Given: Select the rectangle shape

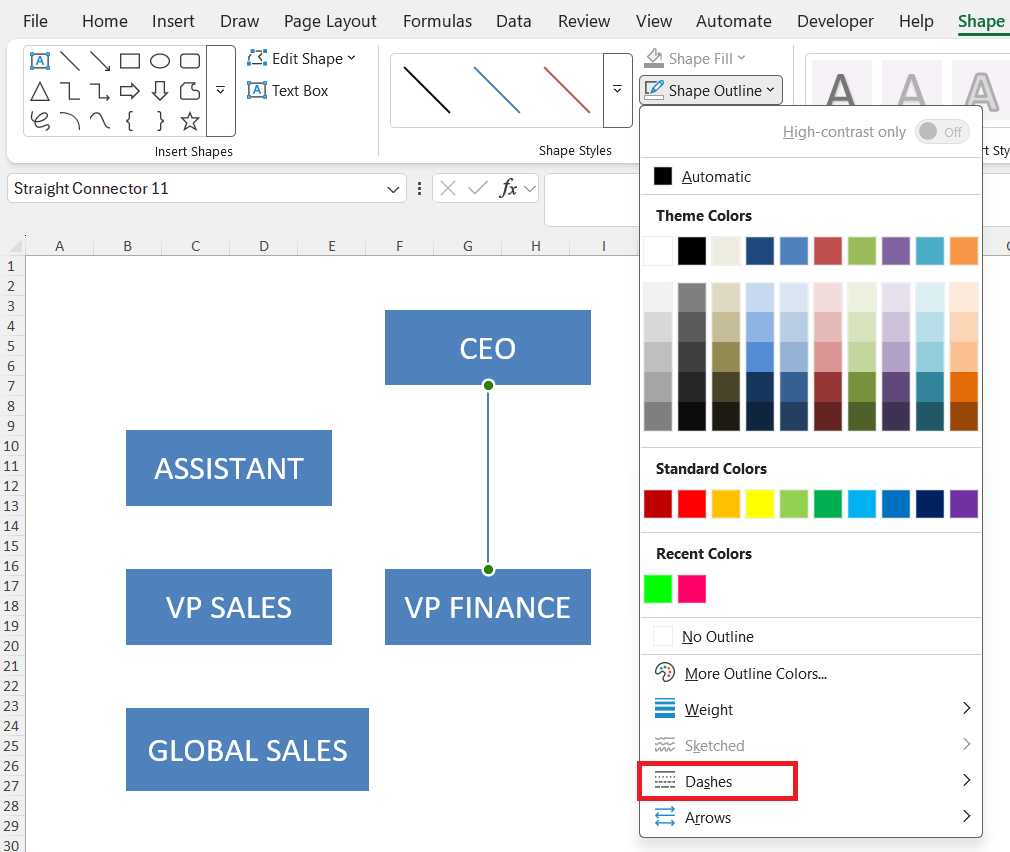Looking at the screenshot, I should pos(130,61).
